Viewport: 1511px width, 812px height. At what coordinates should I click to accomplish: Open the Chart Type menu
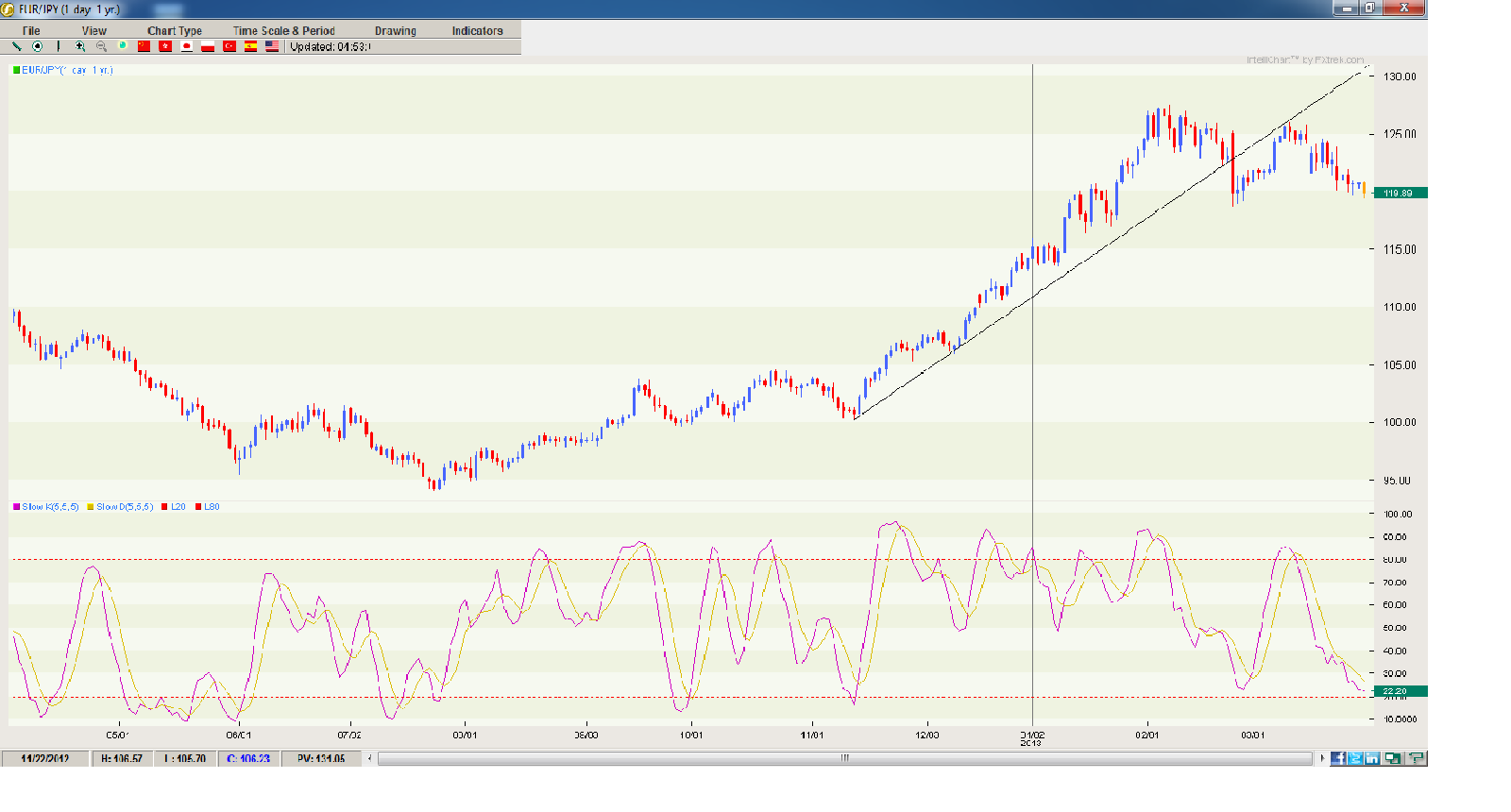175,31
